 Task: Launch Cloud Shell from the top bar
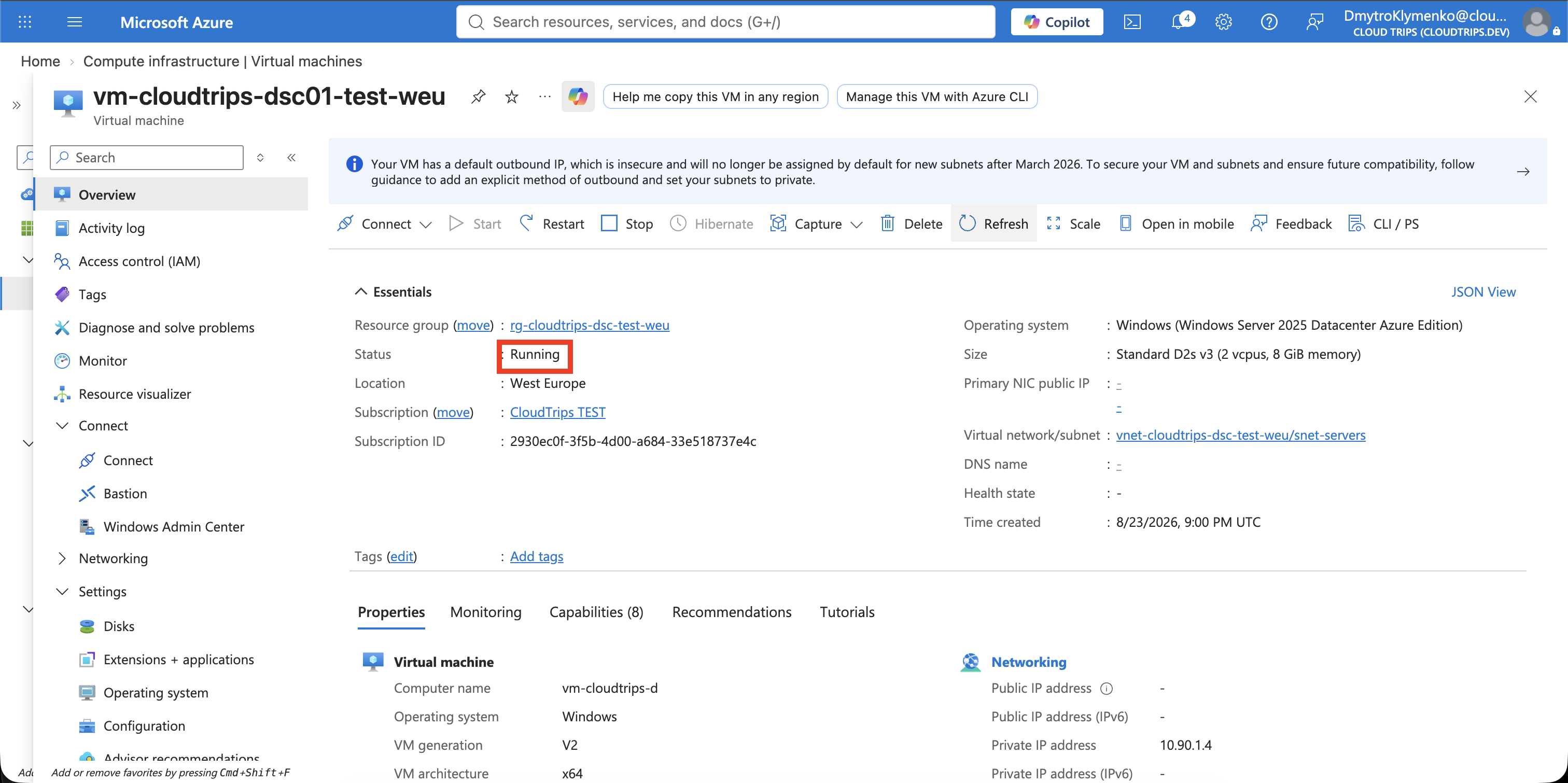pos(1132,22)
